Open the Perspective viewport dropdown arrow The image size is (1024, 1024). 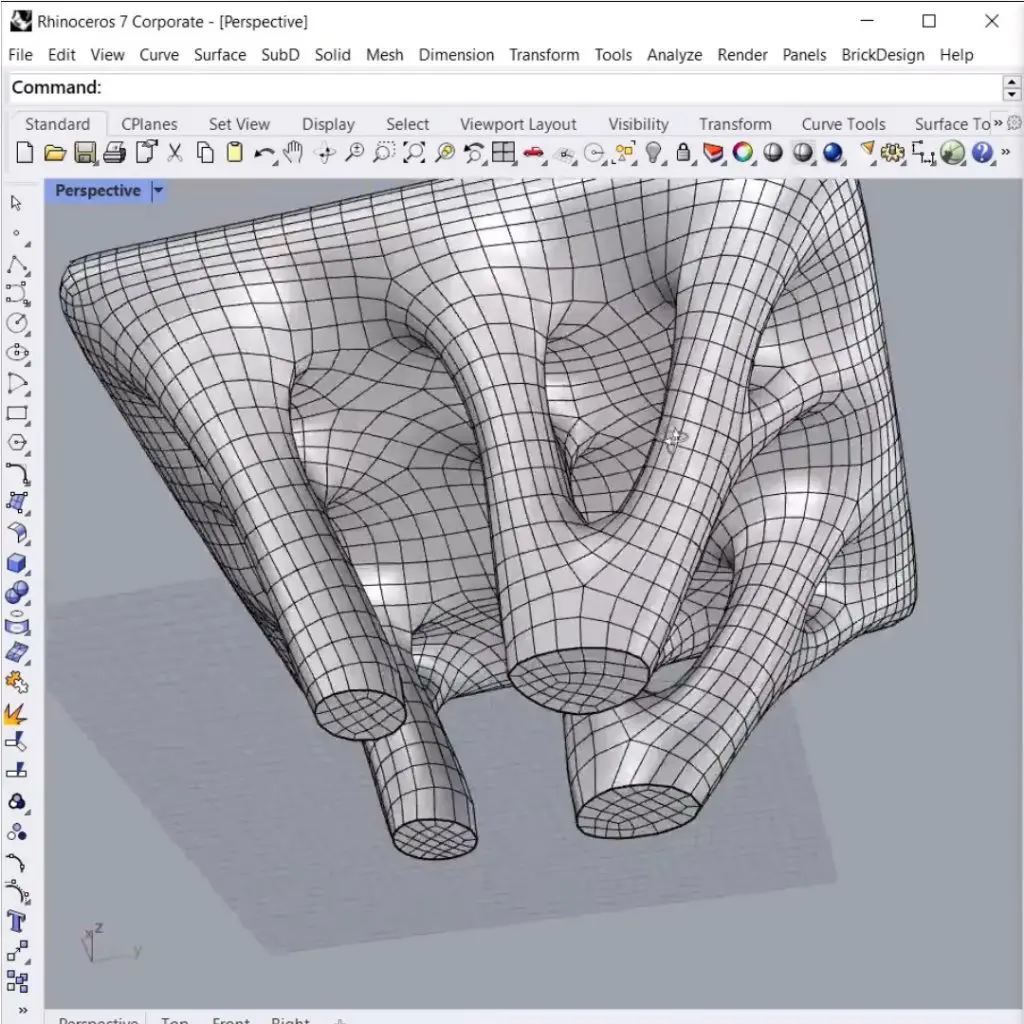point(158,190)
